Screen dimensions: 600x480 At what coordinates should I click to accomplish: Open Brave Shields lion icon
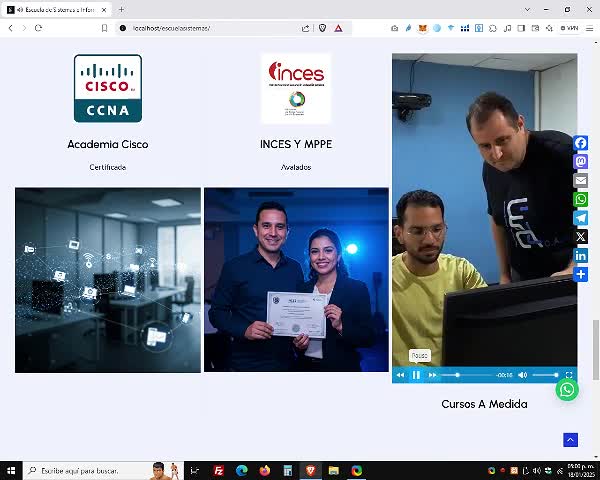coord(323,28)
